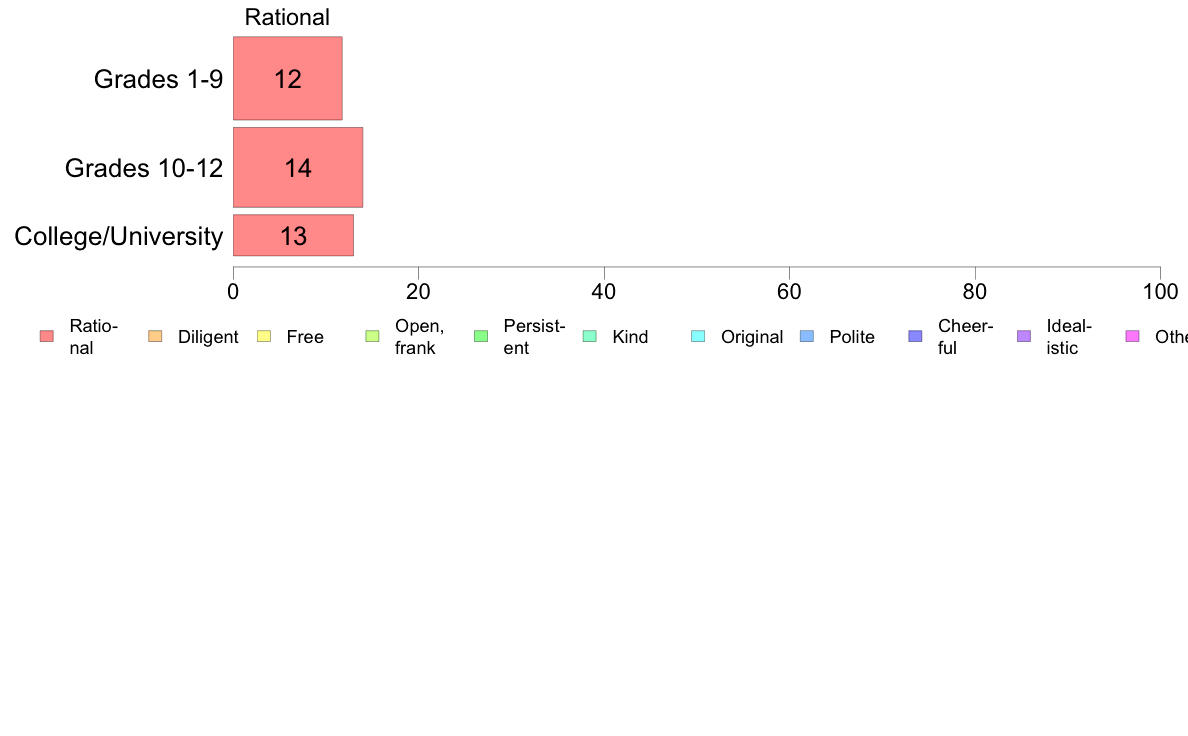Click the Free yellow legend swatch
The height and width of the screenshot is (736, 1188).
264,337
